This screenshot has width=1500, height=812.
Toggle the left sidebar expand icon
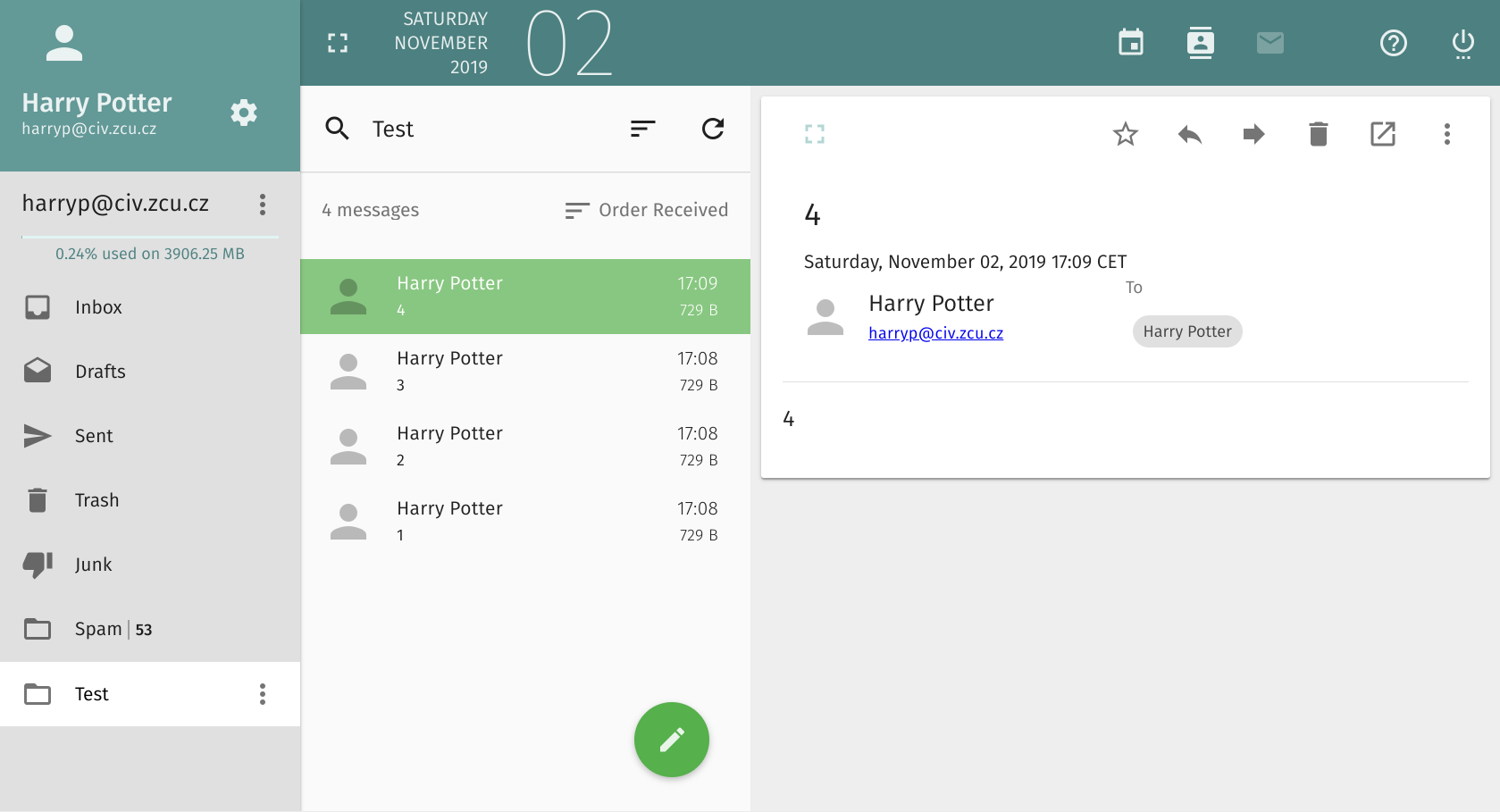click(338, 43)
